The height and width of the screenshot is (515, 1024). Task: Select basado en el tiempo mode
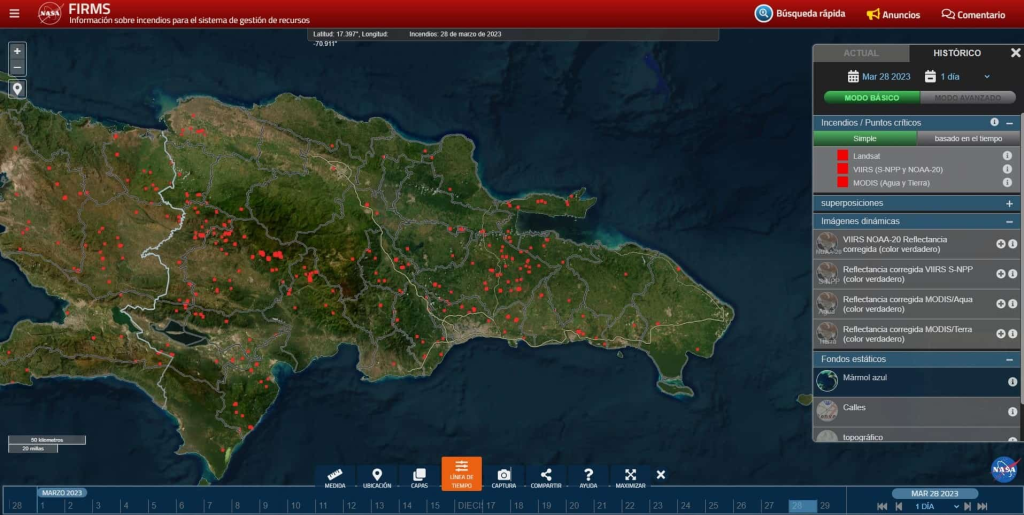coord(968,138)
